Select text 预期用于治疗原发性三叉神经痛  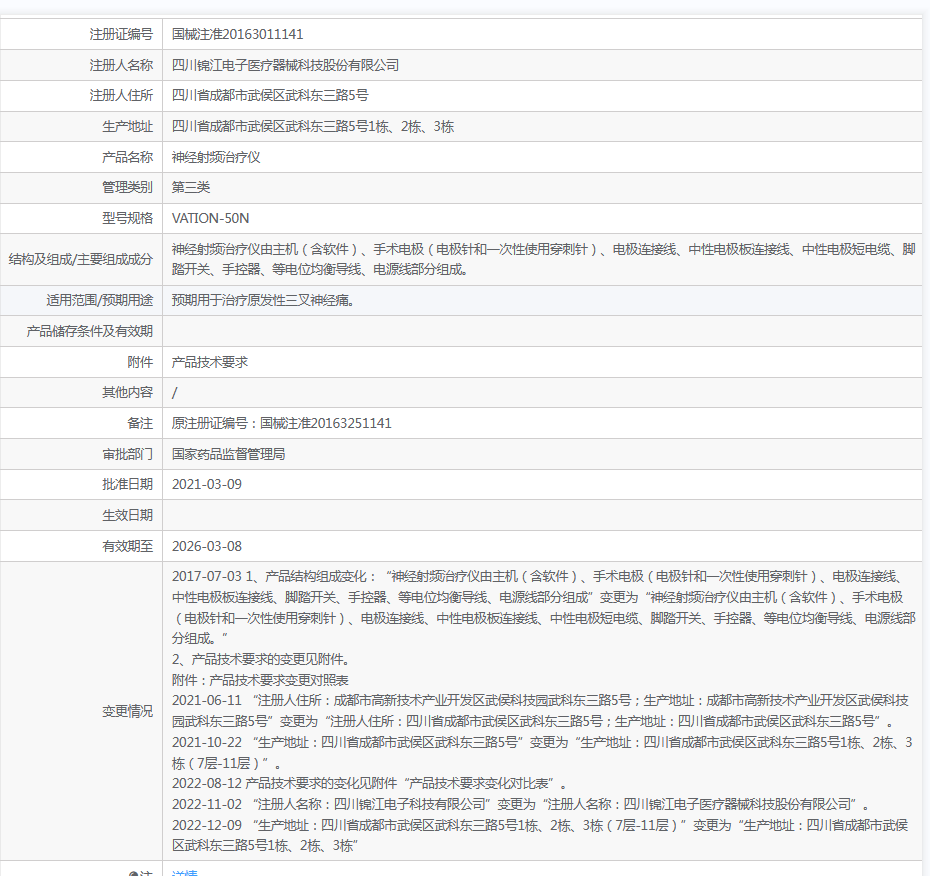click(x=263, y=300)
